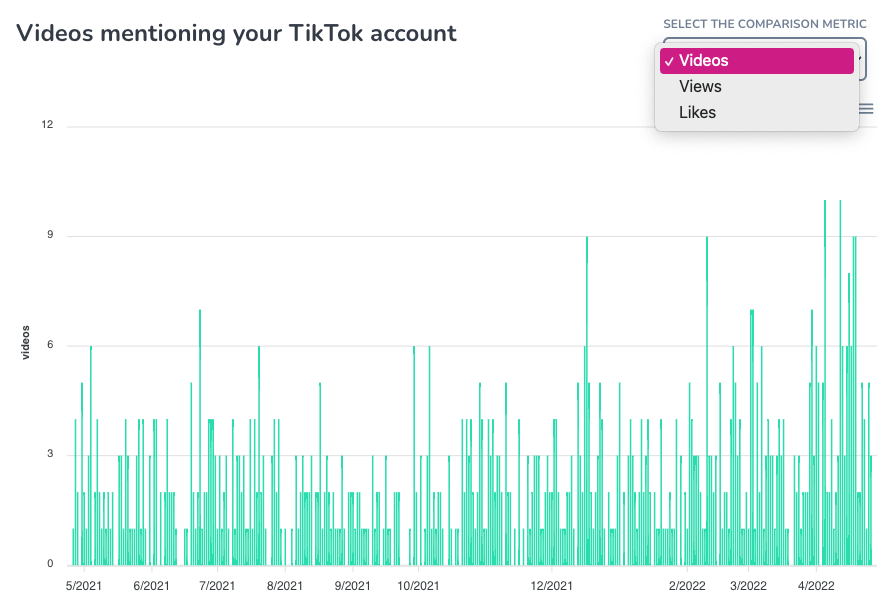Click the 9 y-axis value label
893x607 pixels.
tap(50, 236)
